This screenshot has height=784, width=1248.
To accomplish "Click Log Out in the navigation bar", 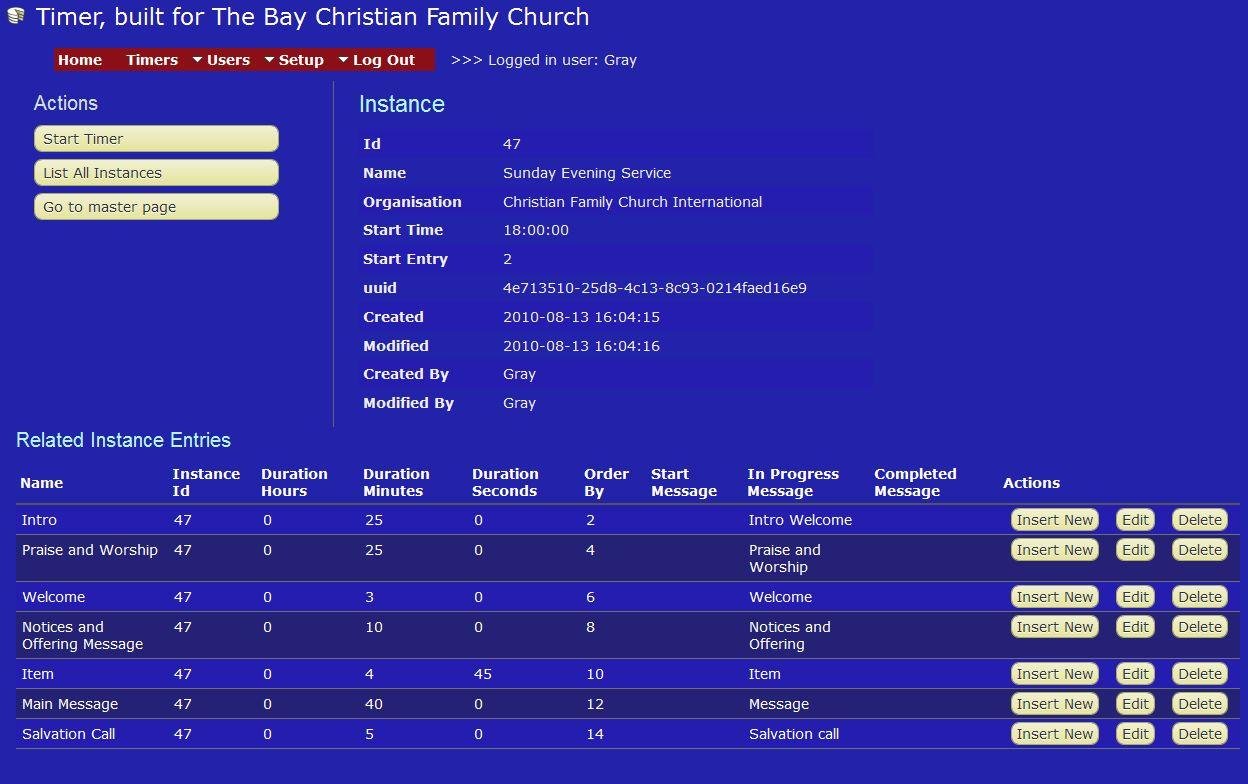I will click(383, 60).
